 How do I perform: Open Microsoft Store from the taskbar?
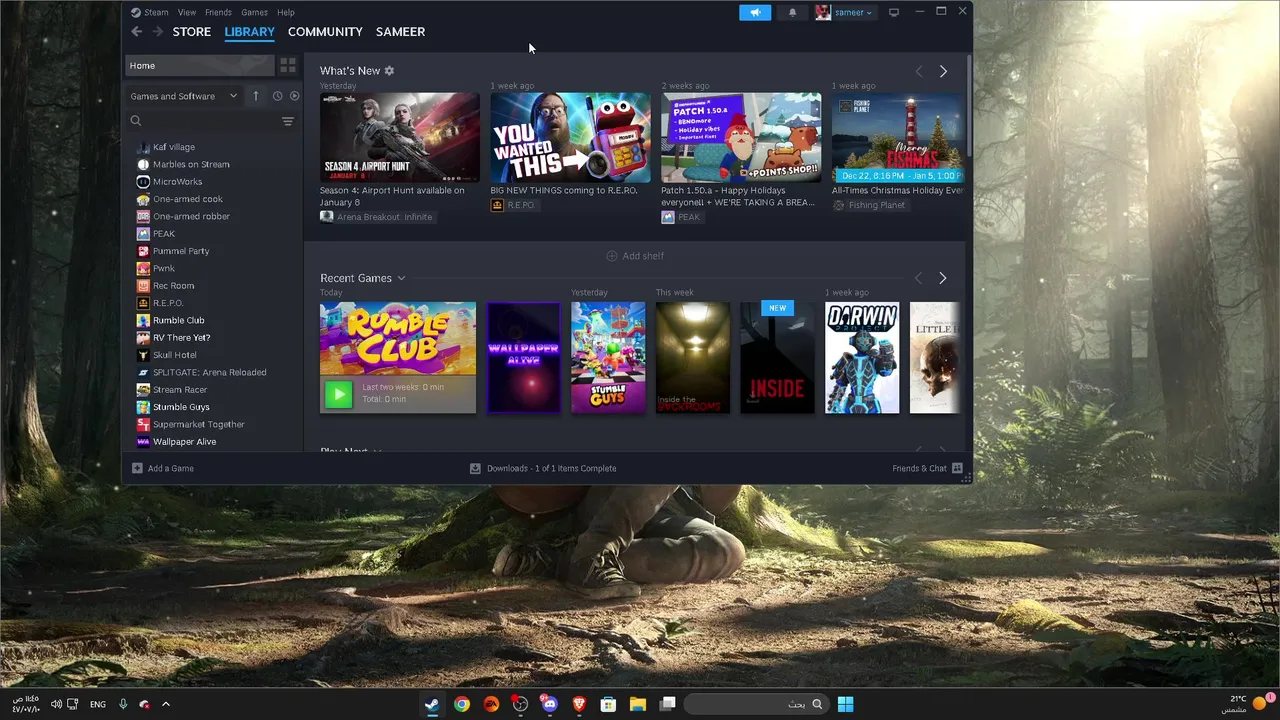tap(608, 704)
